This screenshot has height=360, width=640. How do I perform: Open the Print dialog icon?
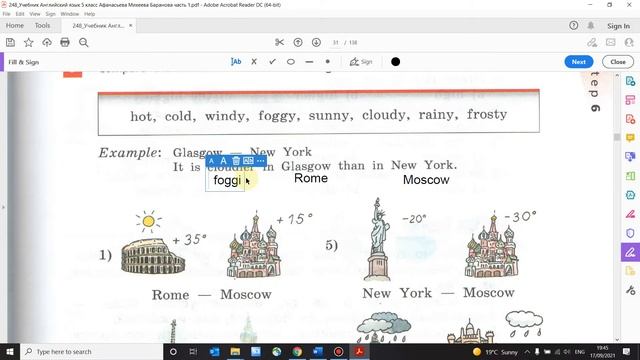click(65, 42)
